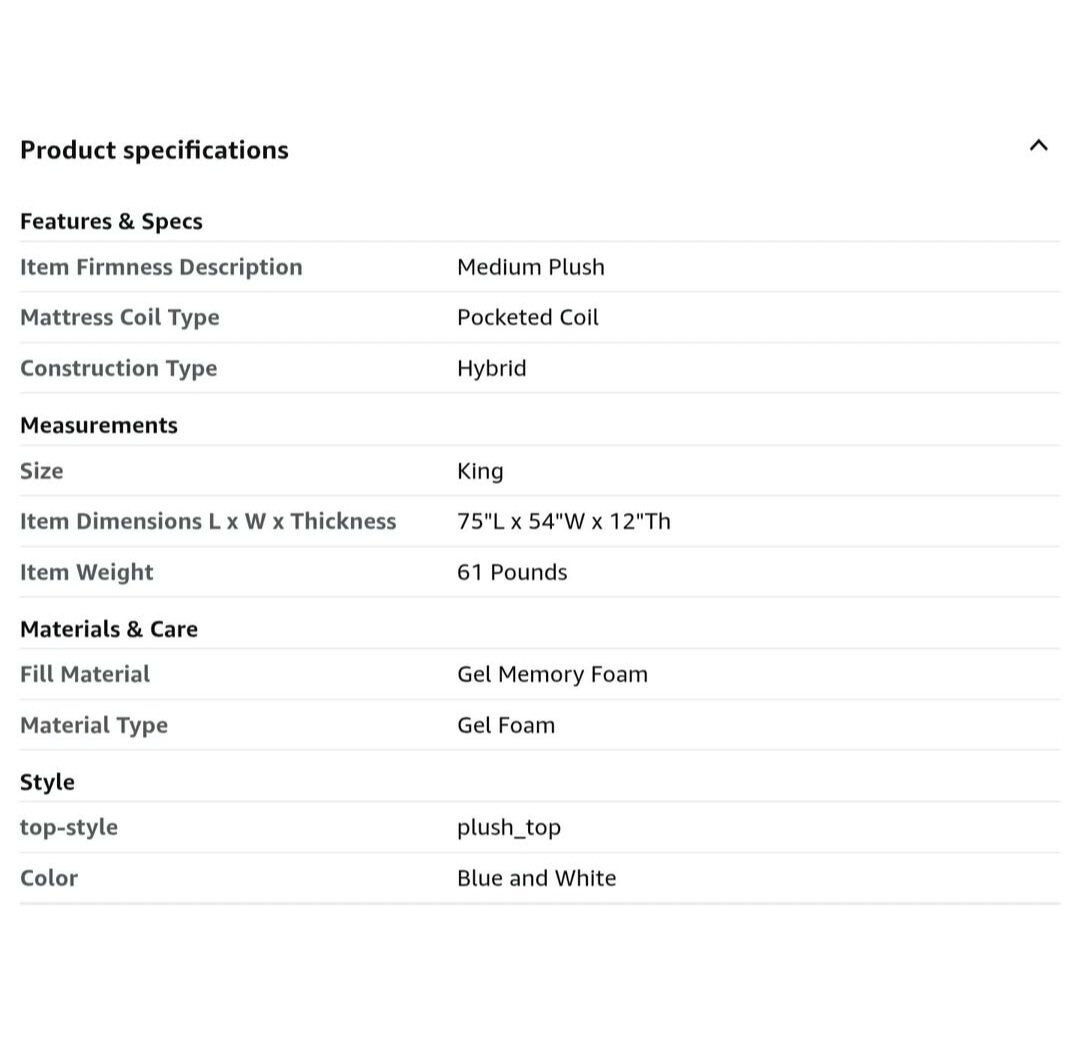Click the Style section heading
Screen dimensions: 1080x1041
(47, 782)
